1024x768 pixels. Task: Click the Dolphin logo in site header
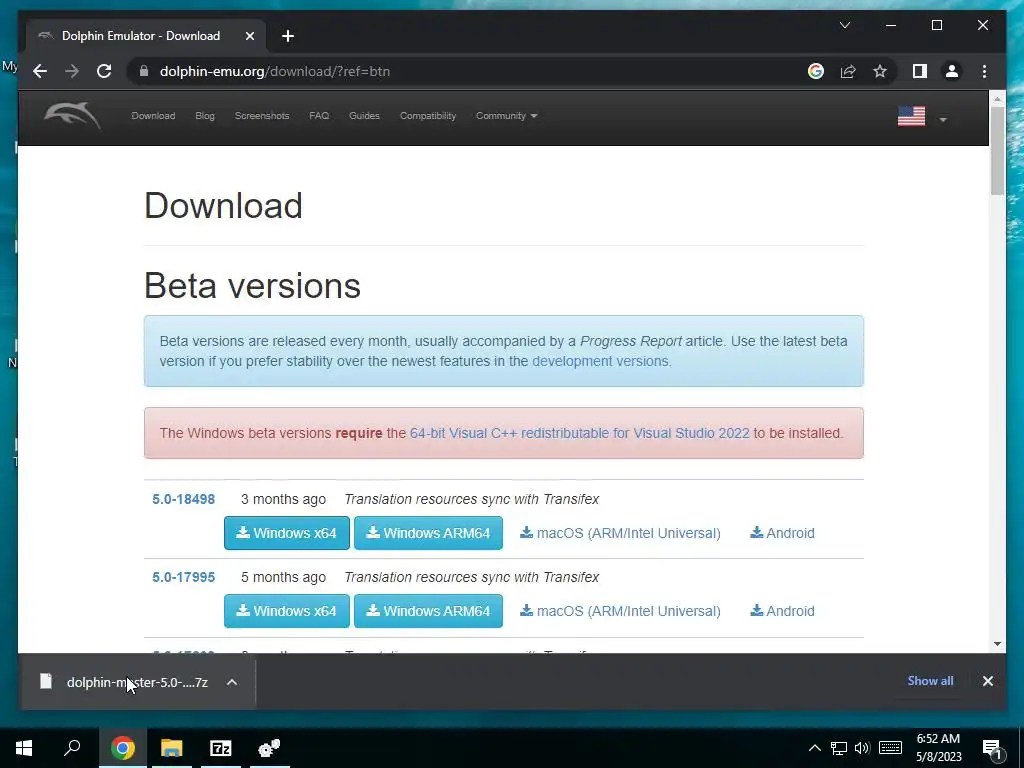72,116
